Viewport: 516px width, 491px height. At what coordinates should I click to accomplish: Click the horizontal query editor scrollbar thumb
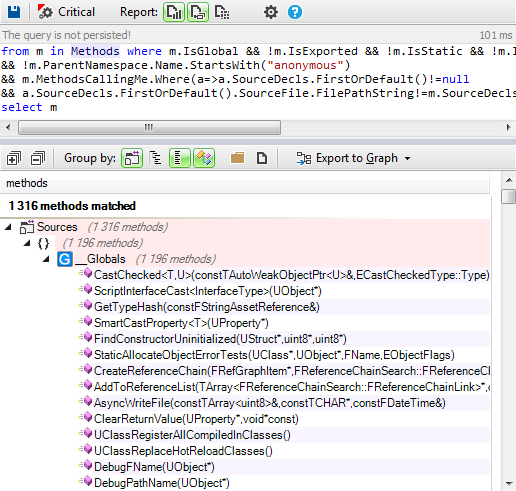(x=149, y=127)
